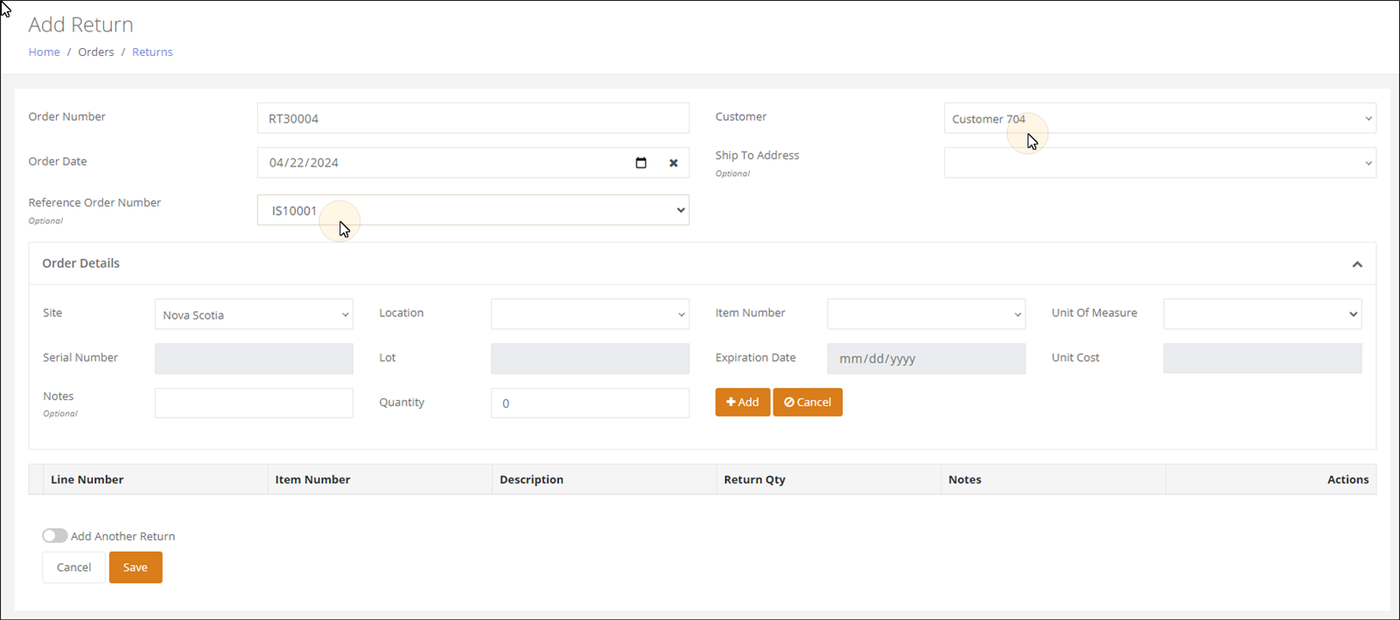Open the Site dropdown showing Nova Scotia
Screen dimensions: 1400x620
click(x=254, y=314)
